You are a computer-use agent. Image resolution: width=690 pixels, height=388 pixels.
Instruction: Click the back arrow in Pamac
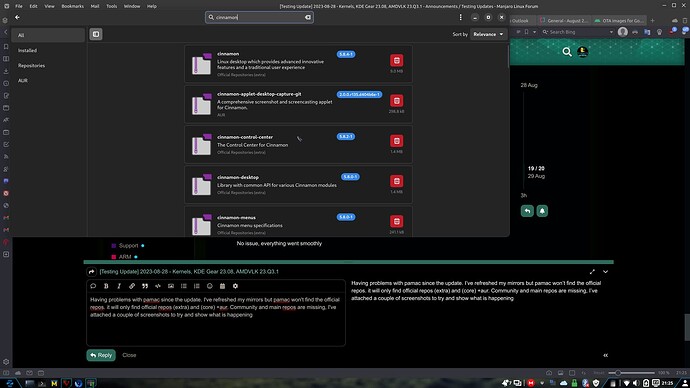click(17, 17)
